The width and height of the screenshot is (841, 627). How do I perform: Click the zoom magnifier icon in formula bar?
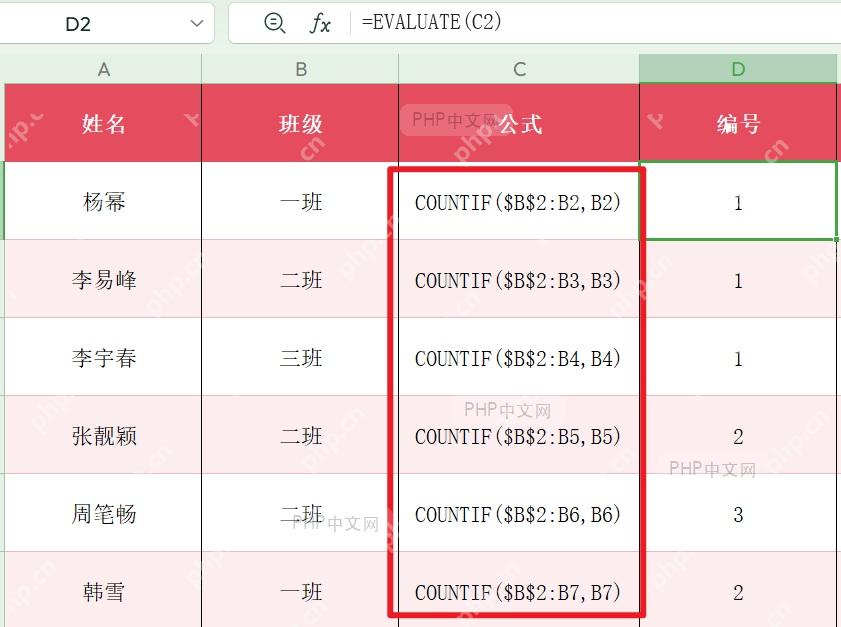pyautogui.click(x=275, y=23)
